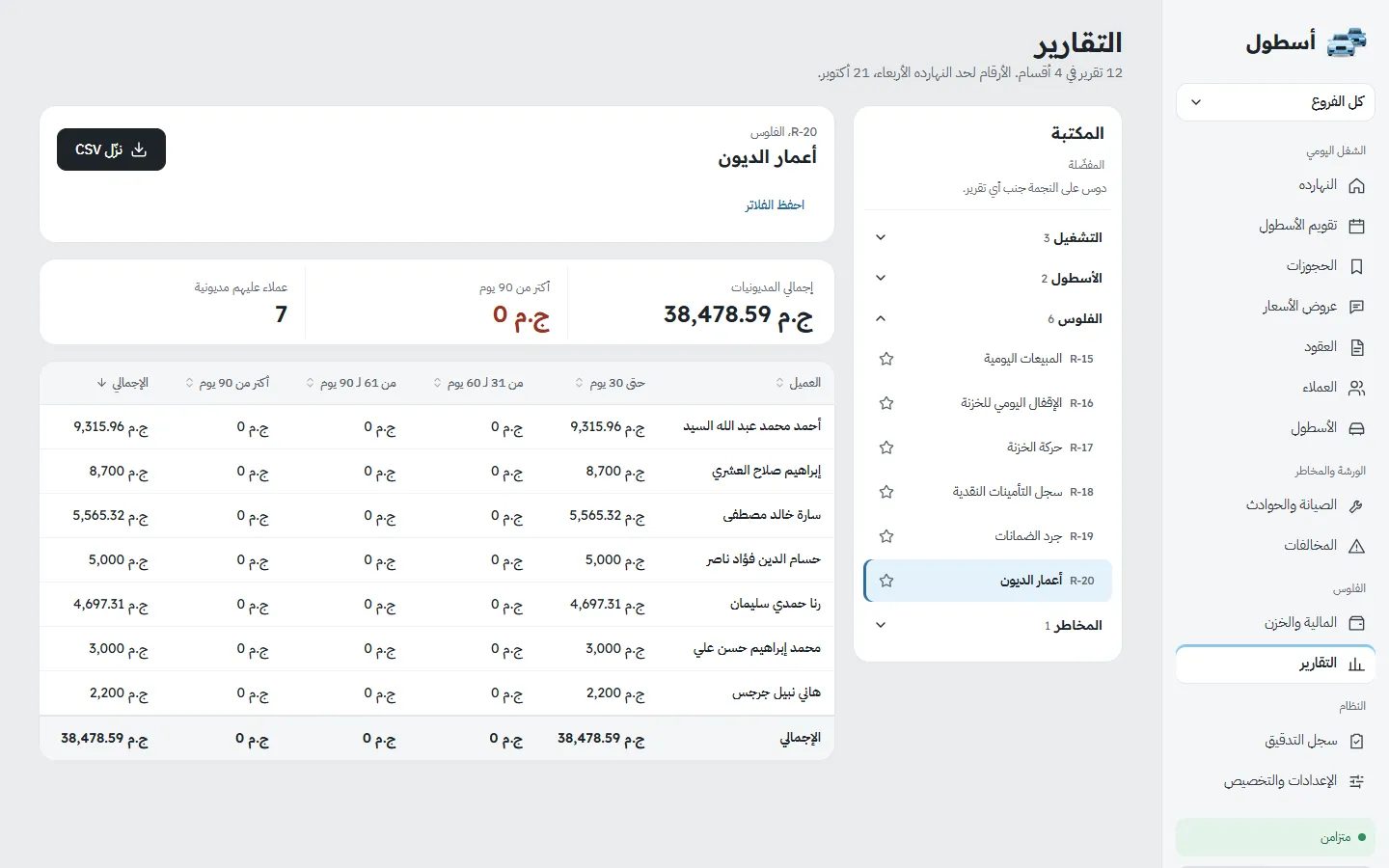Download the report with نزّل CSV button
Screen dimensions: 1389x868
pyautogui.click(x=111, y=149)
